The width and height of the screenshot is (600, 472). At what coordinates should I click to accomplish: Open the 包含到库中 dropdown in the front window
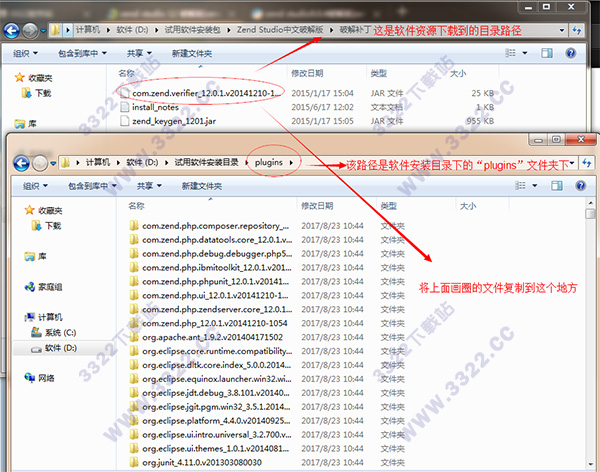pyautogui.click(x=92, y=186)
